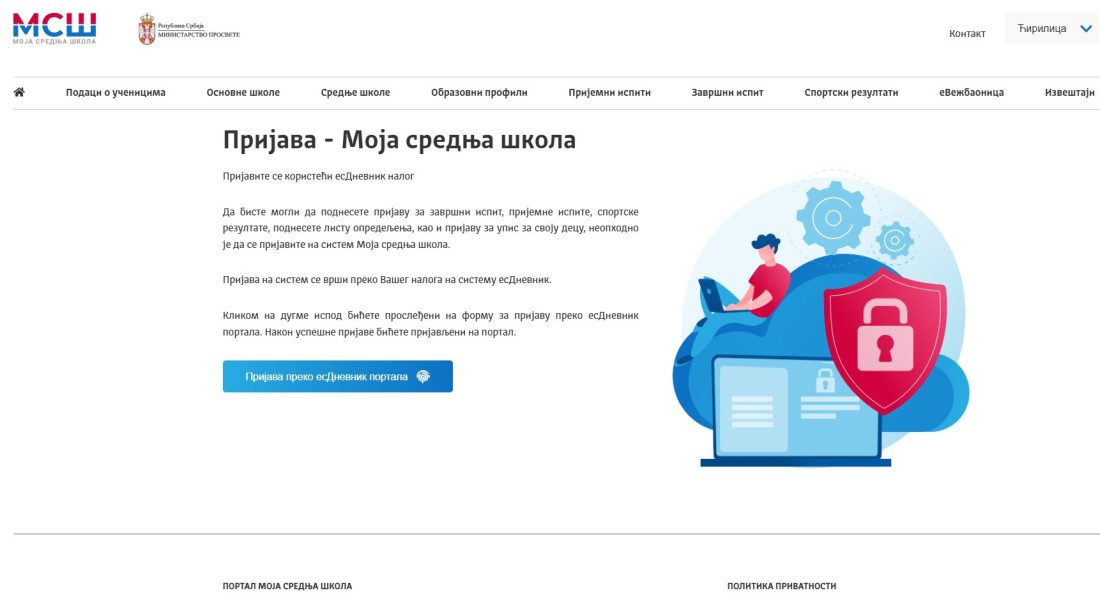Viewport: 1100px width, 602px height.
Task: Open the Контакт page
Action: 965,34
